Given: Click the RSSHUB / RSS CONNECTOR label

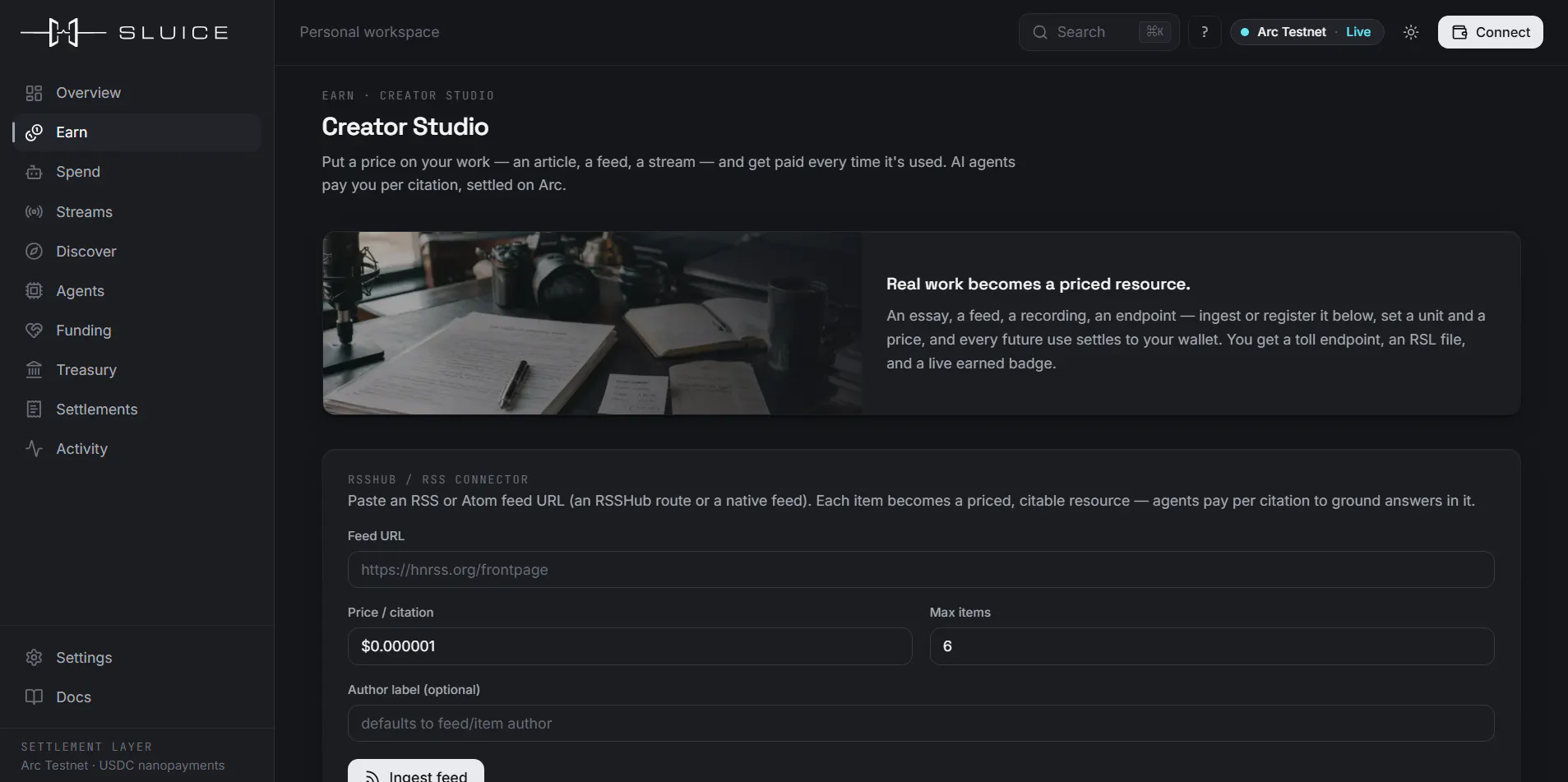Looking at the screenshot, I should 438,479.
